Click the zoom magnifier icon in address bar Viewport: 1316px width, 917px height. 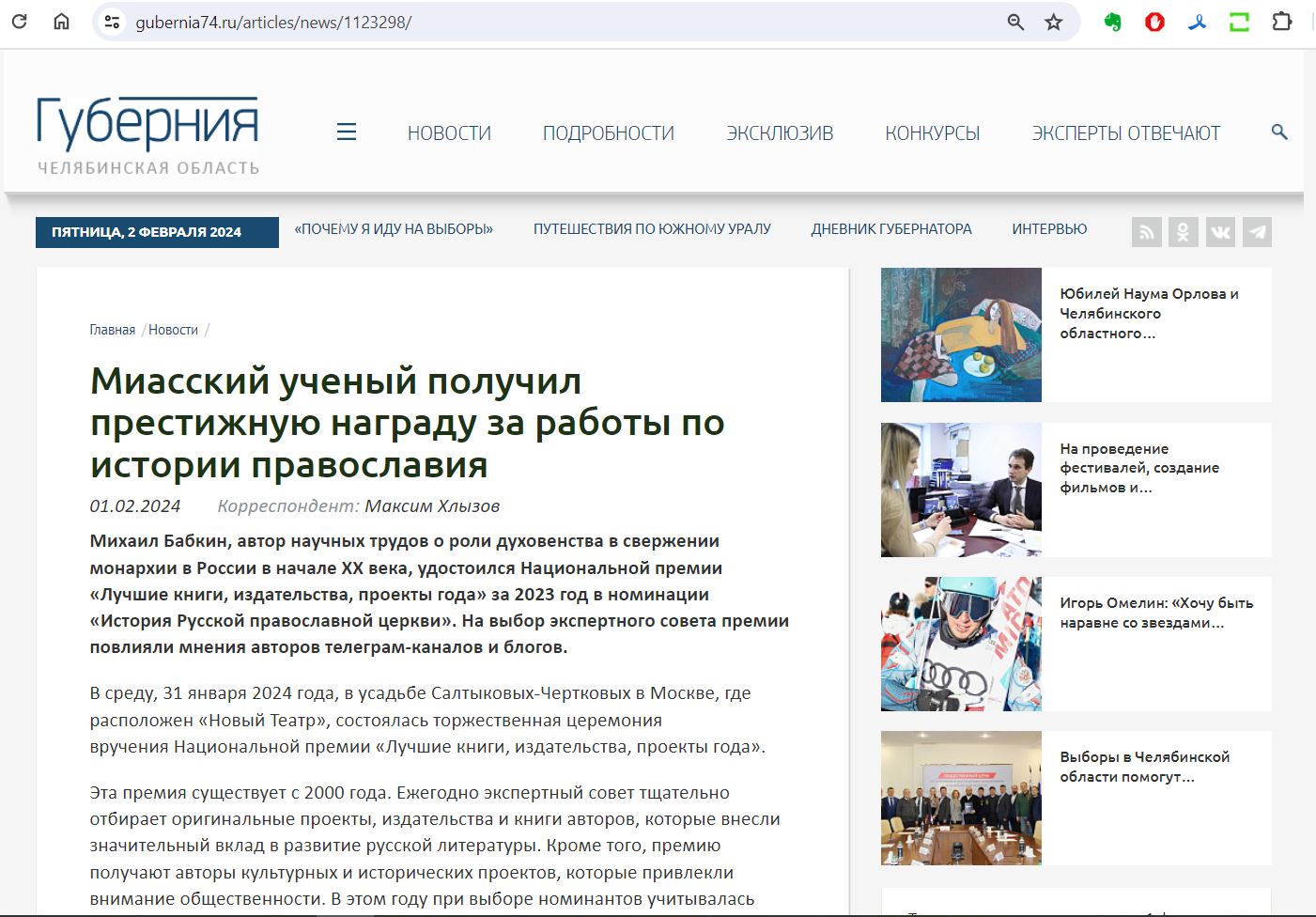pyautogui.click(x=1015, y=22)
